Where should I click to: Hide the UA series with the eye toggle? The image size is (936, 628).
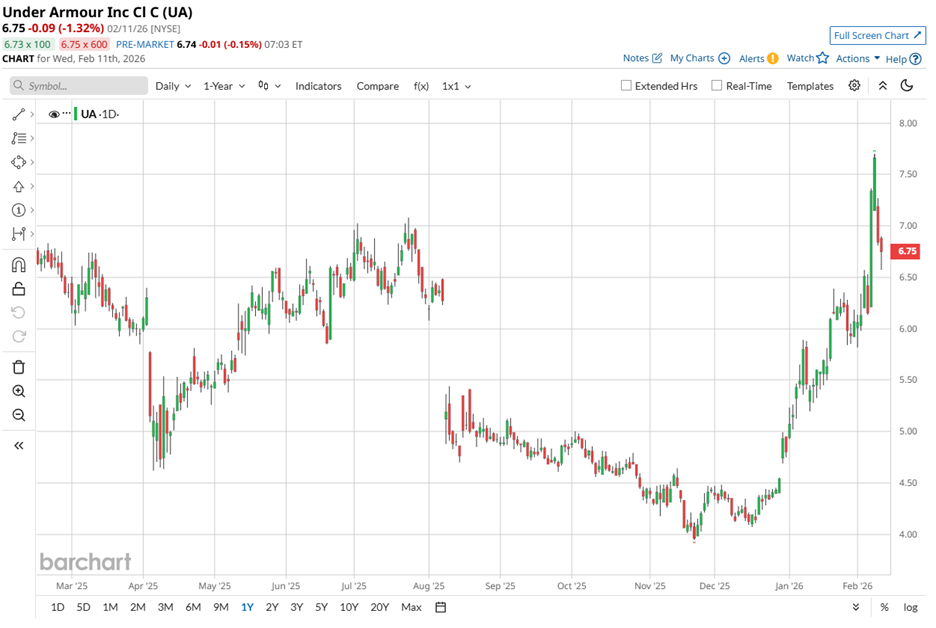(56, 114)
